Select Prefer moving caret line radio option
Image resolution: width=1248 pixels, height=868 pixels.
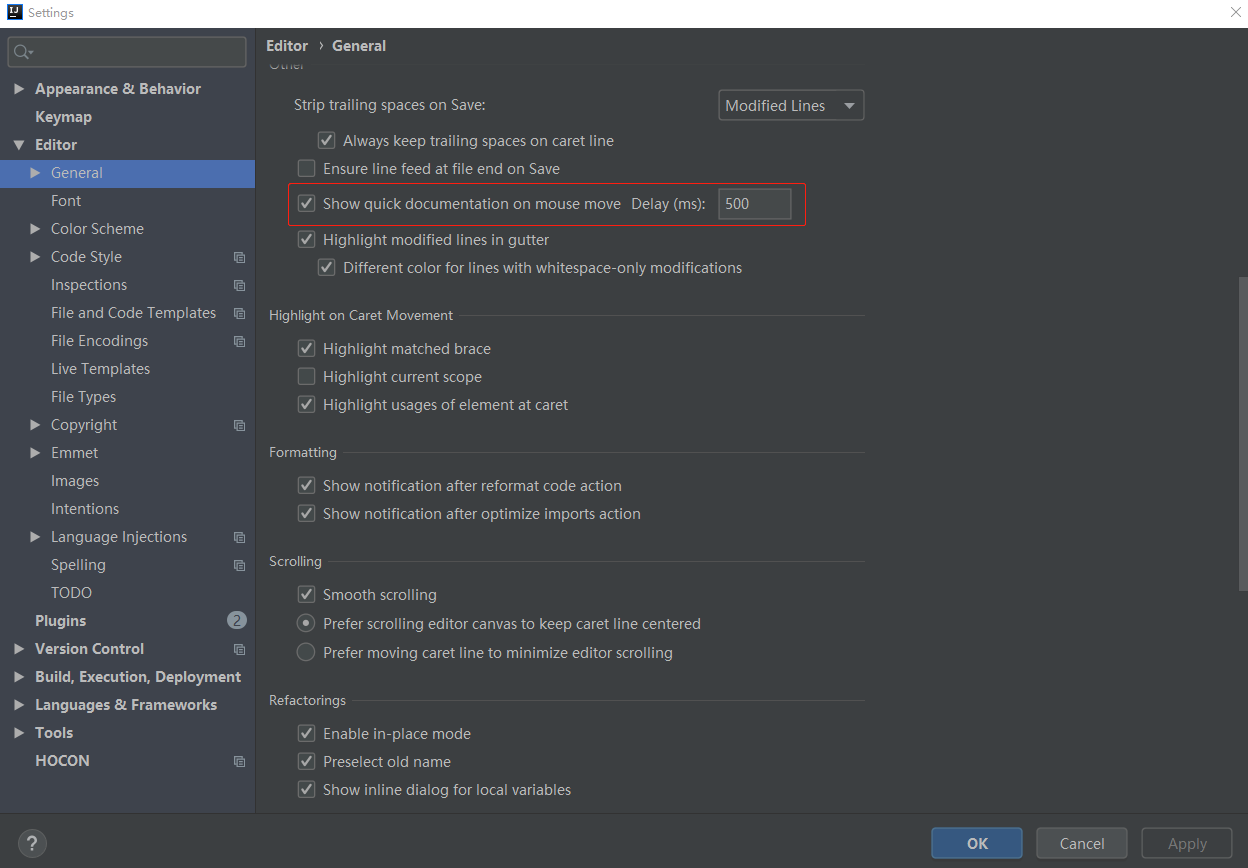coord(307,653)
